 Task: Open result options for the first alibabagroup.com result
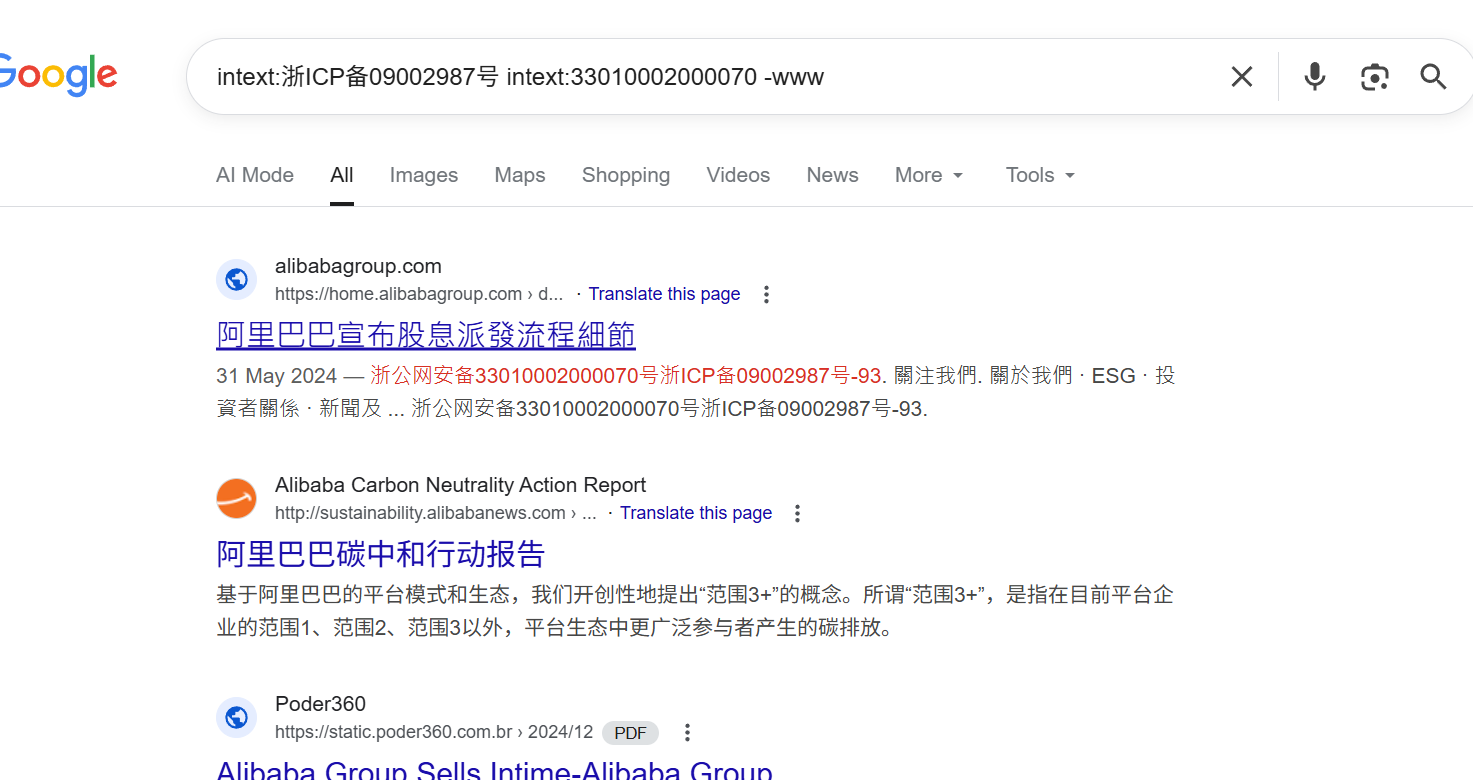click(x=766, y=294)
